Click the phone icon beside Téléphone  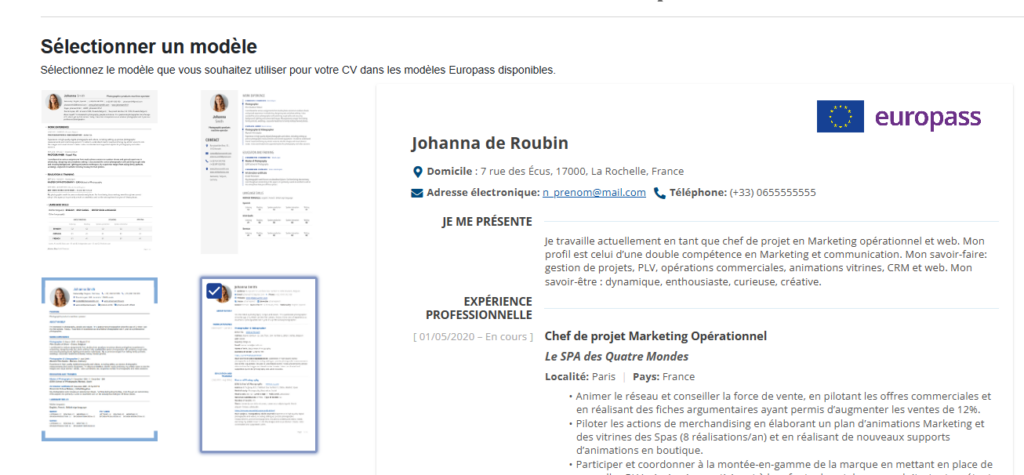[660, 192]
